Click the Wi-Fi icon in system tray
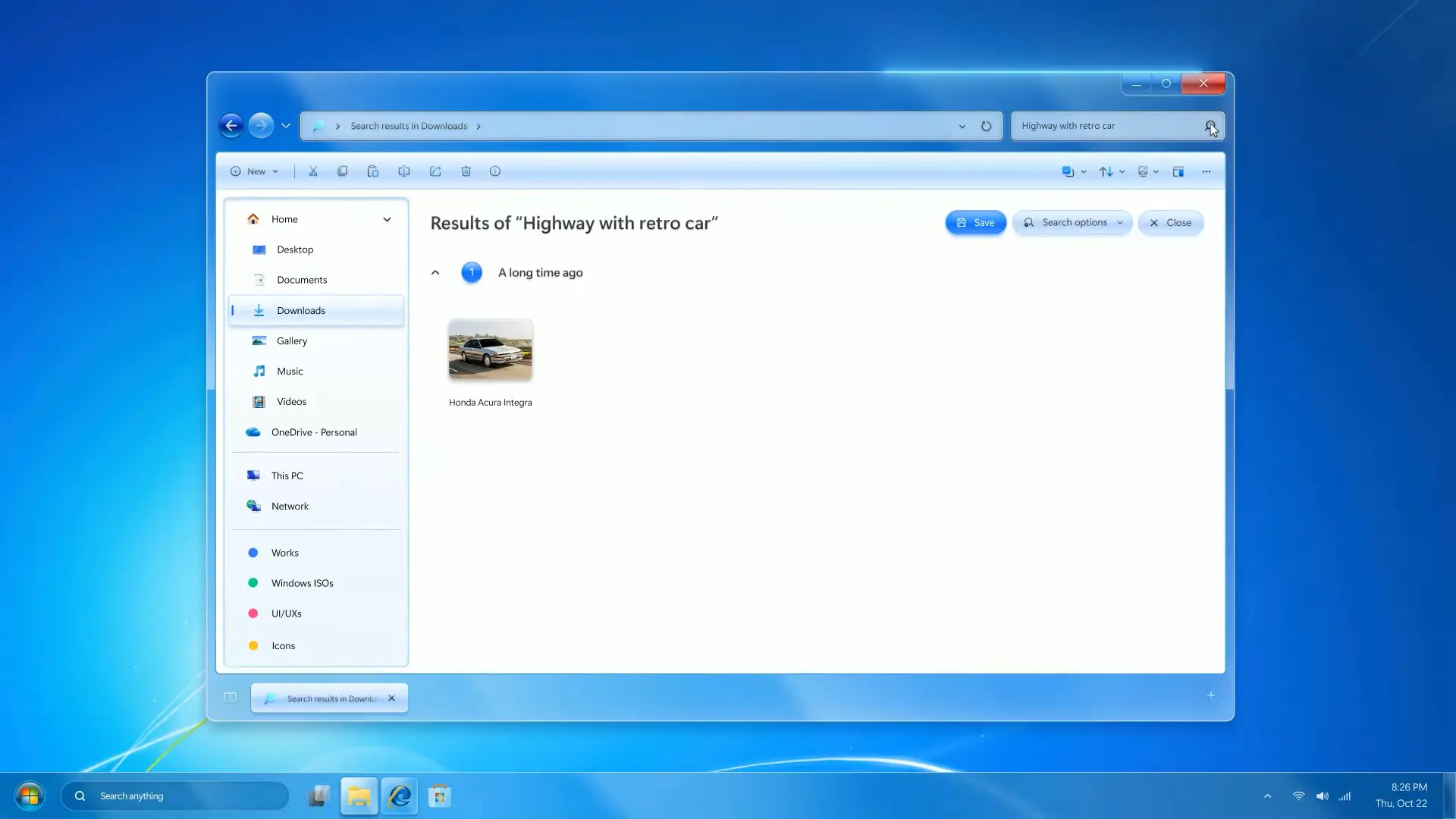Screen dimensions: 1456x819 pyautogui.click(x=1299, y=796)
